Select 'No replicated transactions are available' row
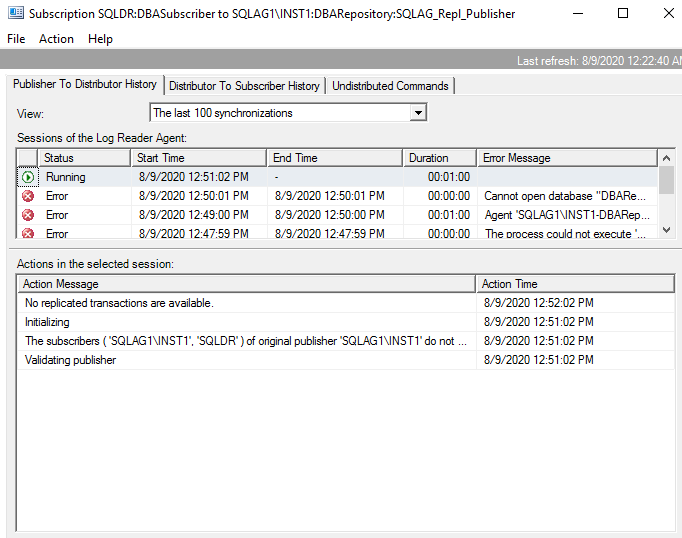The height and width of the screenshot is (538, 682). pyautogui.click(x=246, y=303)
